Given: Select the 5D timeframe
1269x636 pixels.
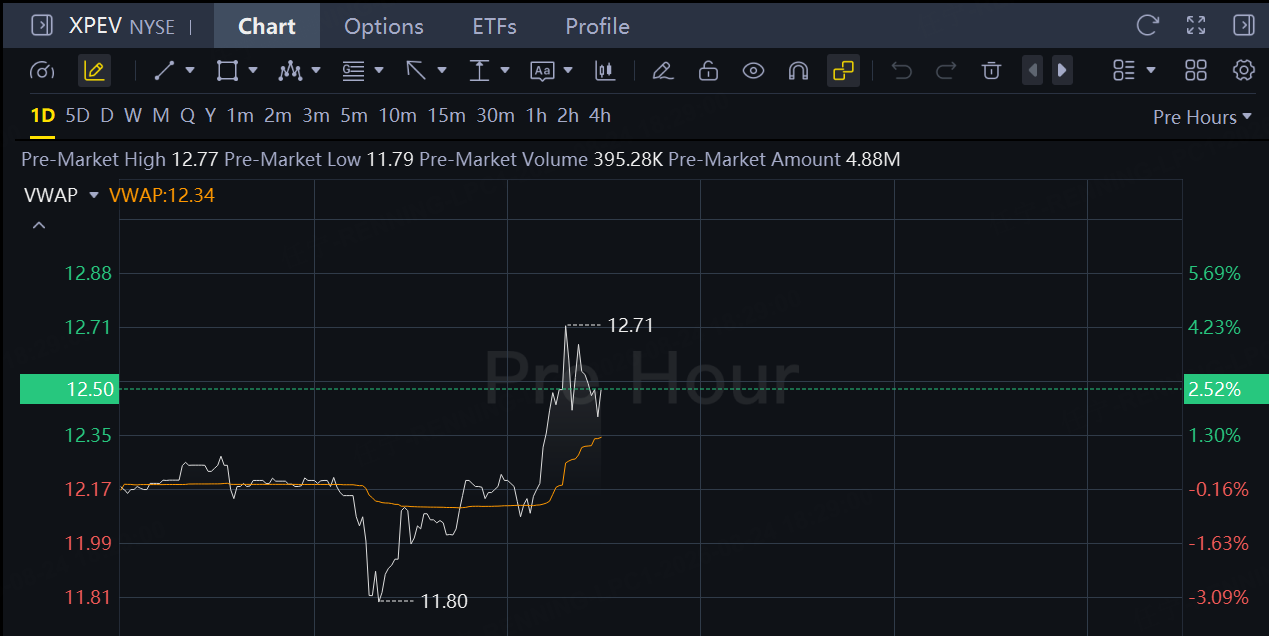Looking at the screenshot, I should pyautogui.click(x=77, y=116).
